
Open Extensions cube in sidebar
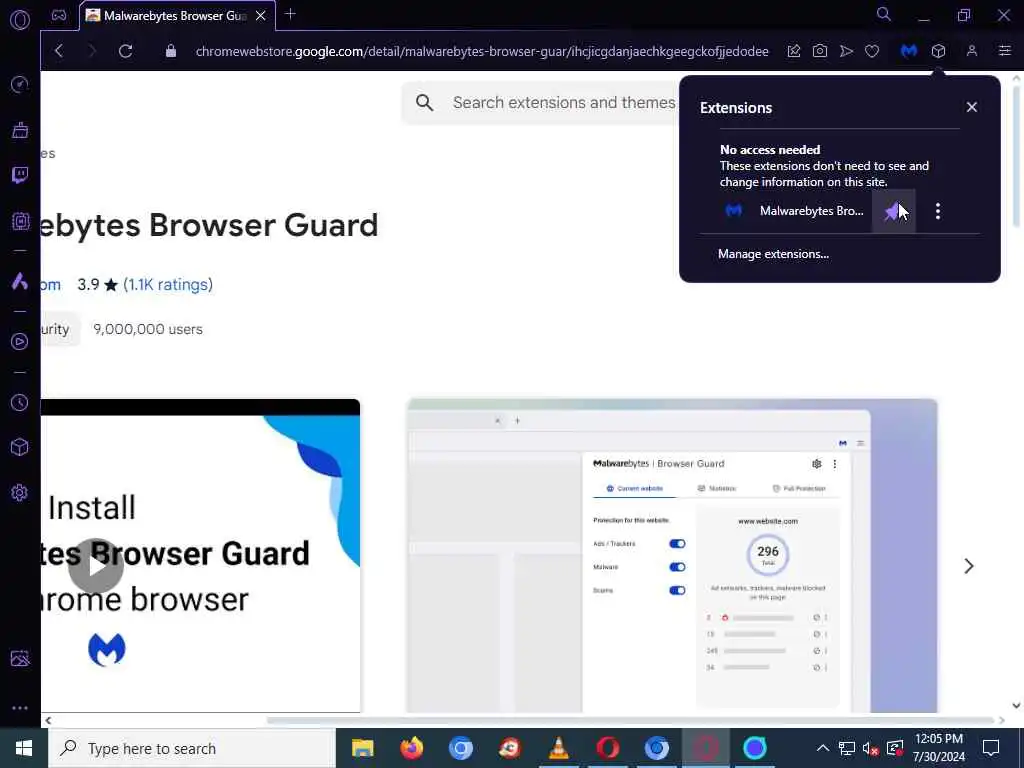[x=20, y=447]
